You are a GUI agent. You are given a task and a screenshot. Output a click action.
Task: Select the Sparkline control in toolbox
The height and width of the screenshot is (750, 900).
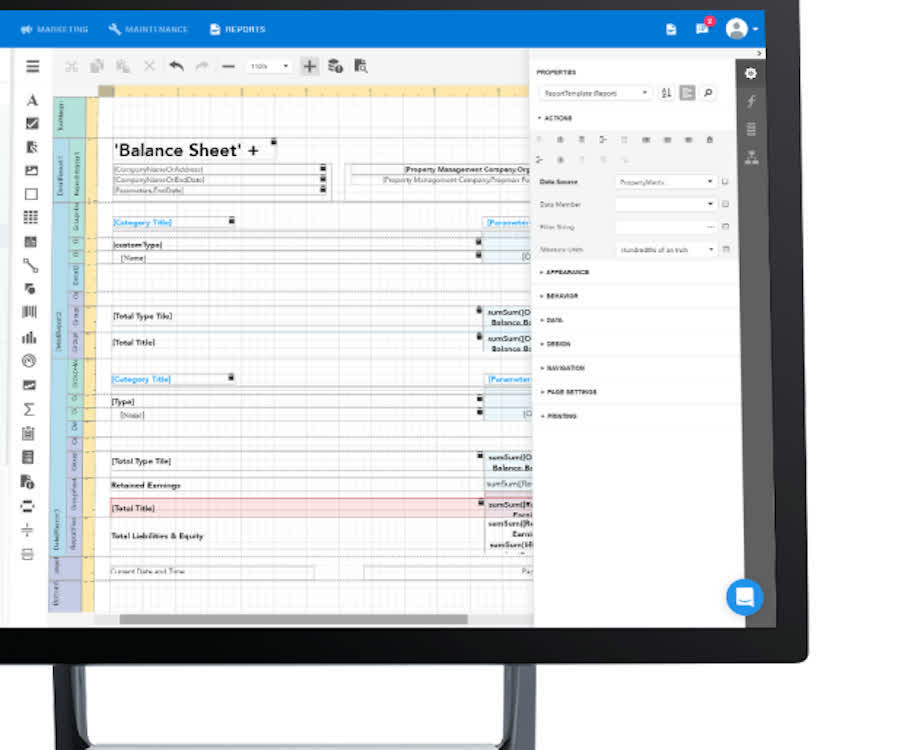29,385
